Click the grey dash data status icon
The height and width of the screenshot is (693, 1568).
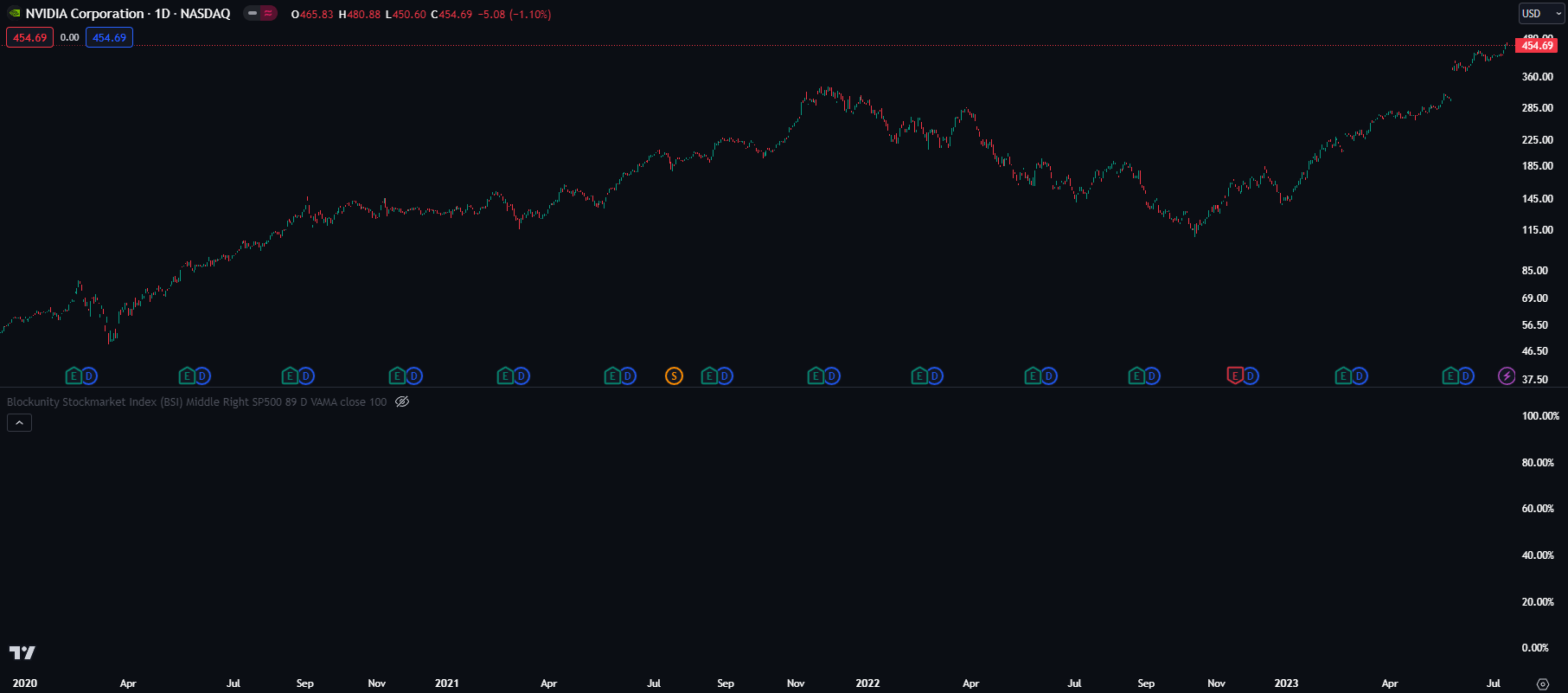[x=253, y=14]
